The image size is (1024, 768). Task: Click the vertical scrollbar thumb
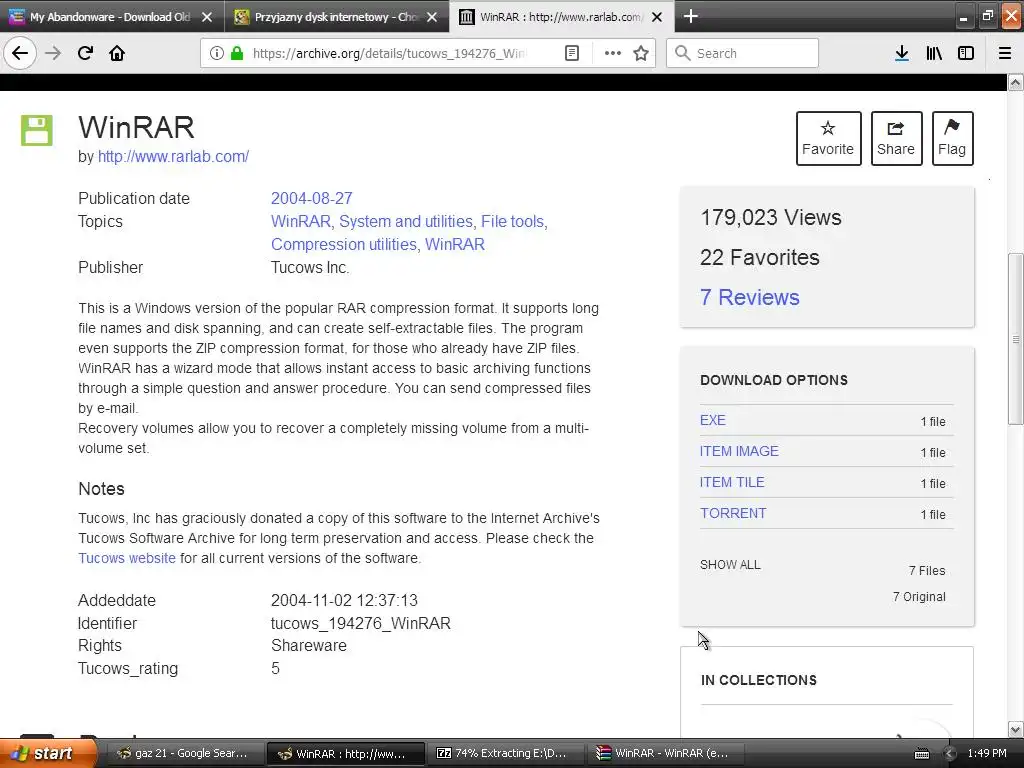pos(1016,339)
